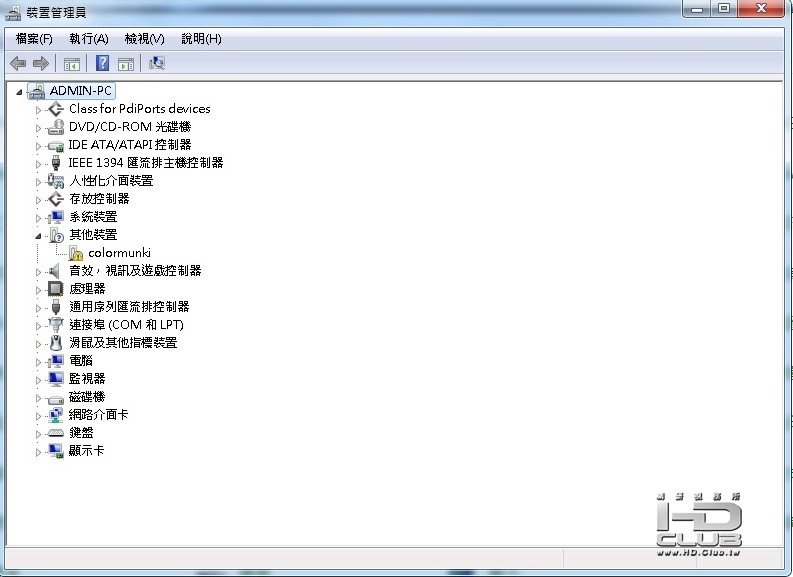Click the Forward arrow toolbar icon
This screenshot has width=793, height=577.
tap(40, 63)
